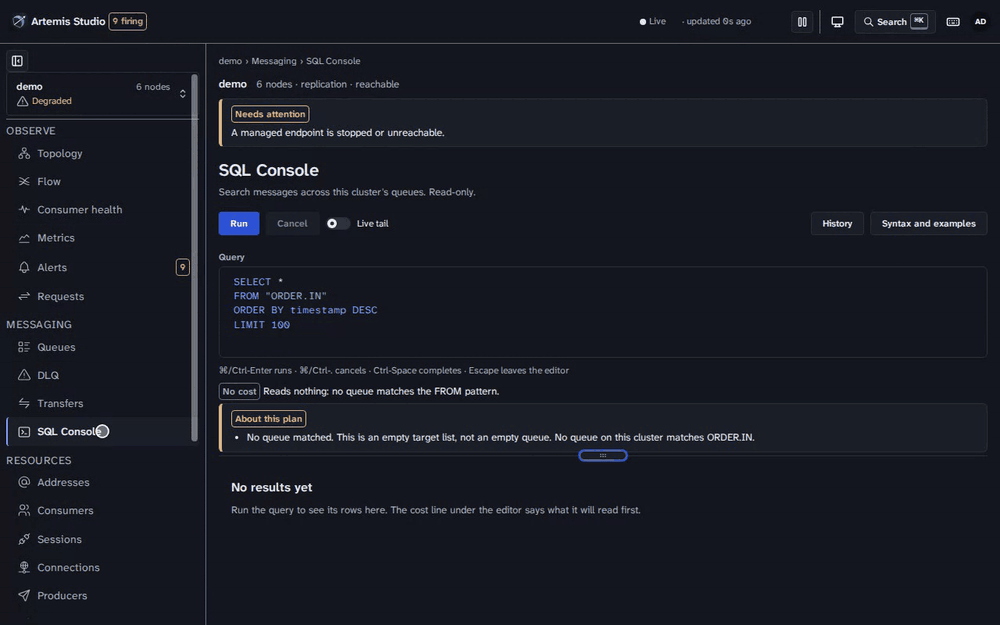
Task: Click the Addresses at-sign icon
Action: pos(24,482)
